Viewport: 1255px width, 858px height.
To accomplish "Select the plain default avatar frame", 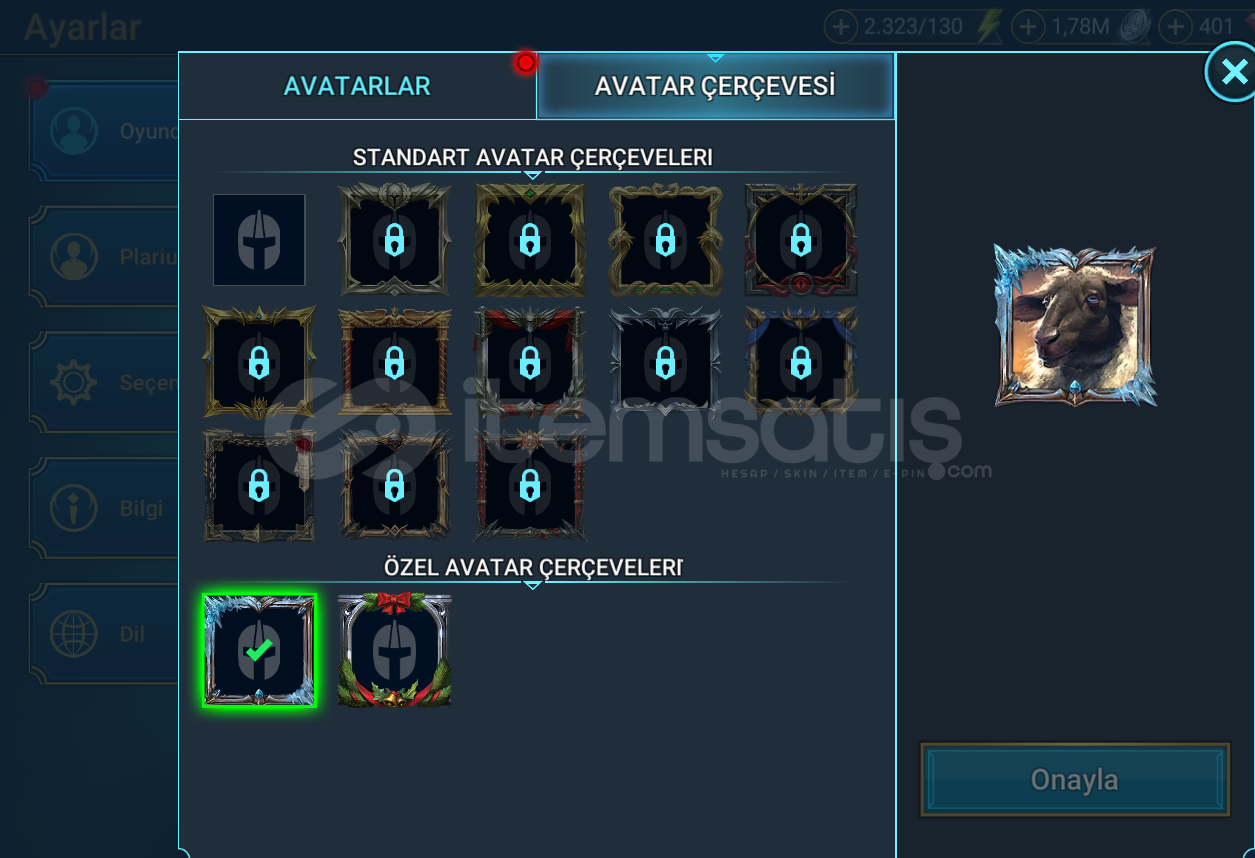I will pos(259,240).
